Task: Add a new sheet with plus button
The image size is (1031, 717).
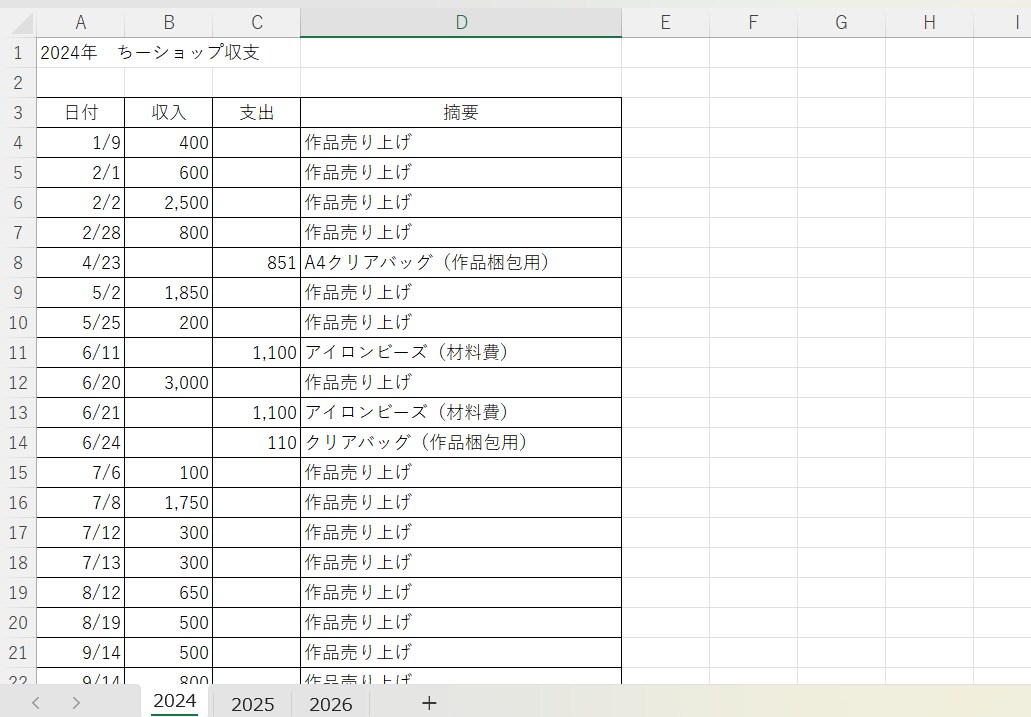Action: [x=429, y=703]
